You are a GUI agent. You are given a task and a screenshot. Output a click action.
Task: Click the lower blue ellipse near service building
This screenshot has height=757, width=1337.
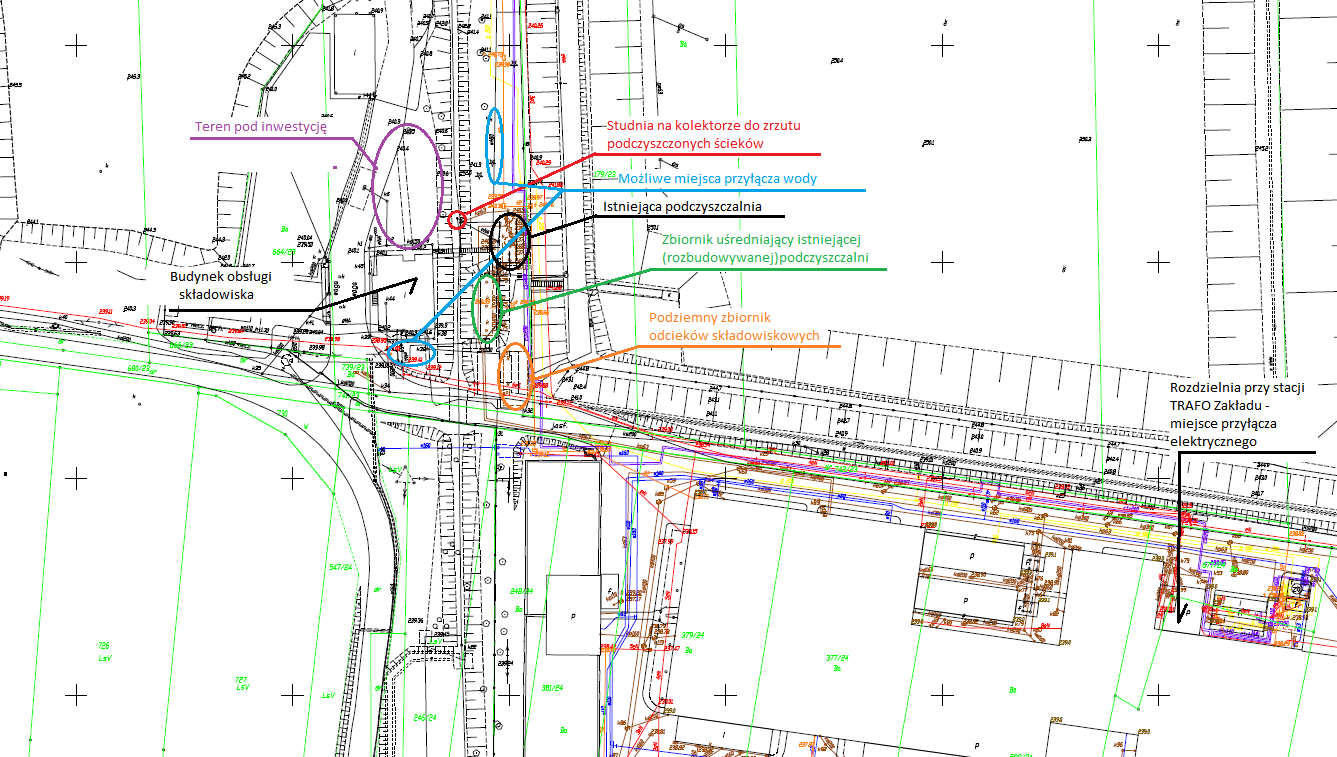(412, 351)
